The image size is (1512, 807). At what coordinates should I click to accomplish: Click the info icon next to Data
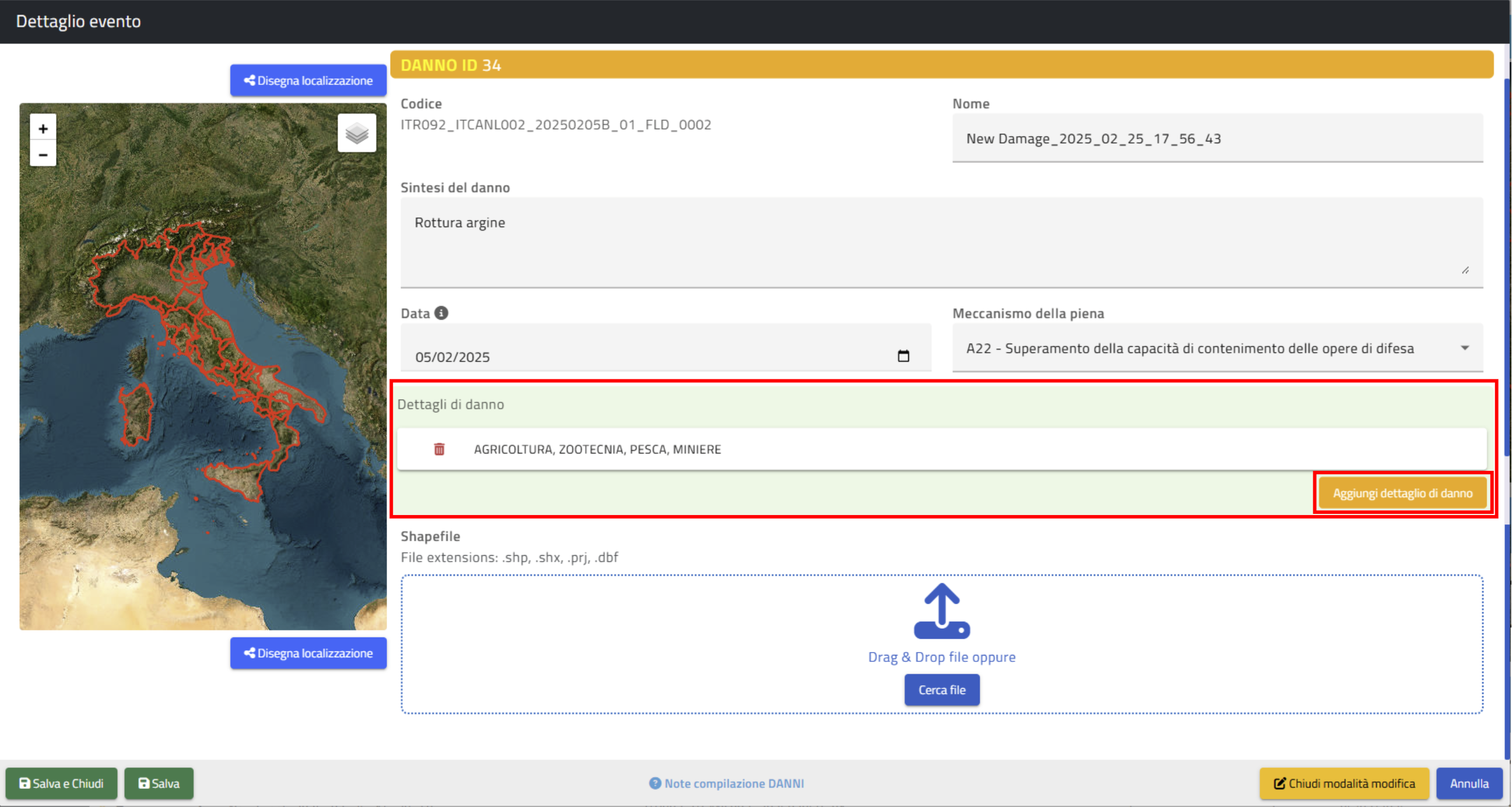[441, 313]
